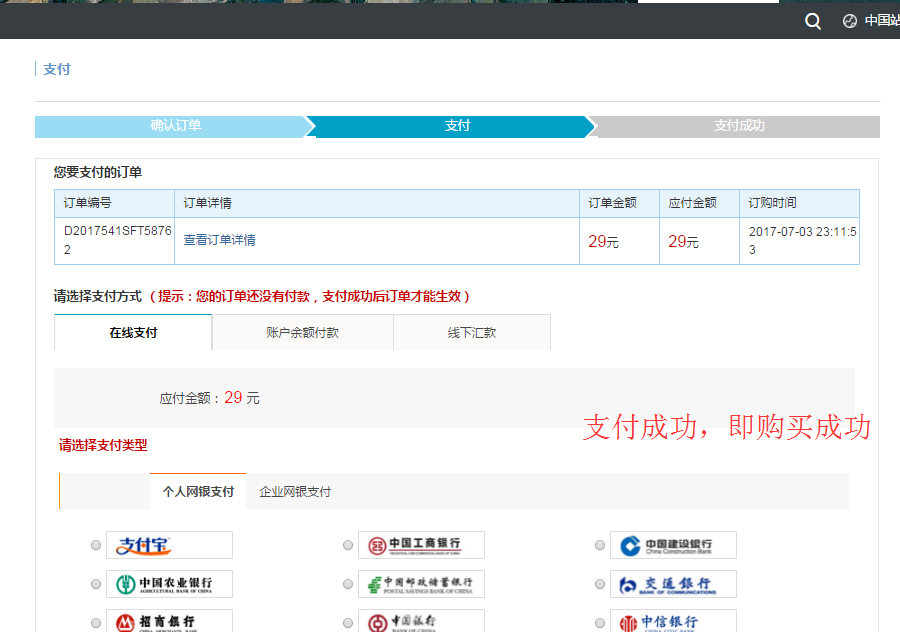This screenshot has height=632, width=900.
Task: Select the 支付宝 (Alipay) logo
Action: point(169,545)
